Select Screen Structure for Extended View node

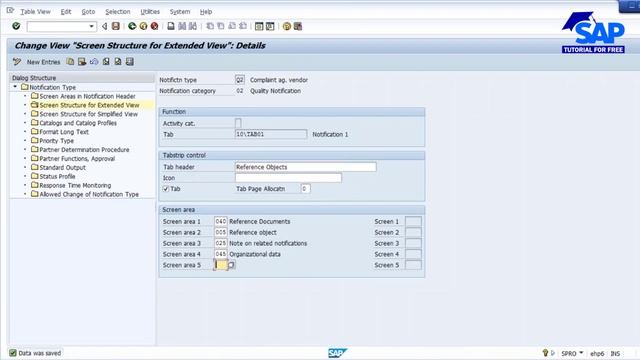click(x=89, y=105)
